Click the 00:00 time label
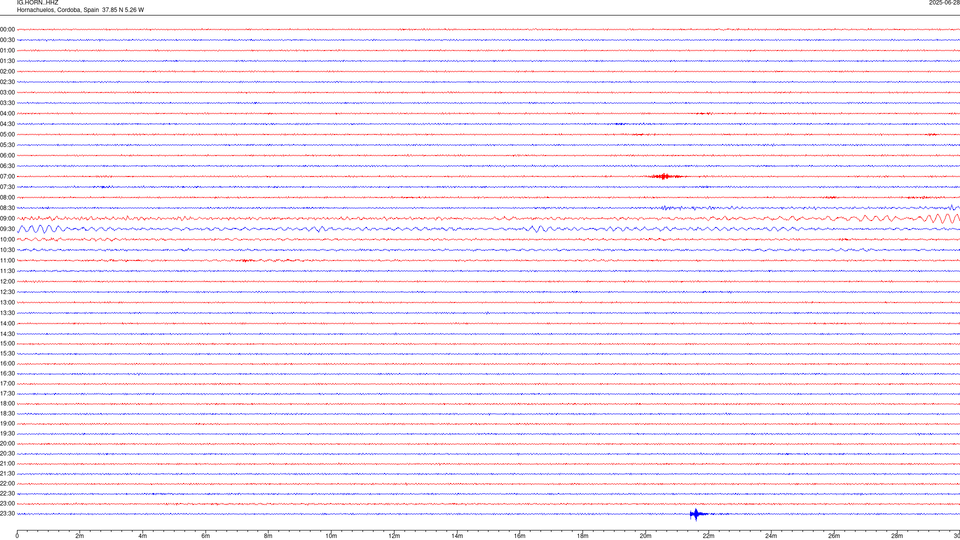The height and width of the screenshot is (540, 960). pos(7,29)
